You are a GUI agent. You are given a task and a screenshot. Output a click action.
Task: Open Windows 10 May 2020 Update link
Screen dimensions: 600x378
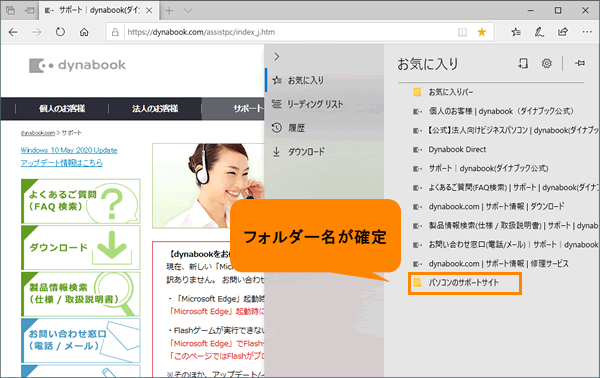coord(69,150)
